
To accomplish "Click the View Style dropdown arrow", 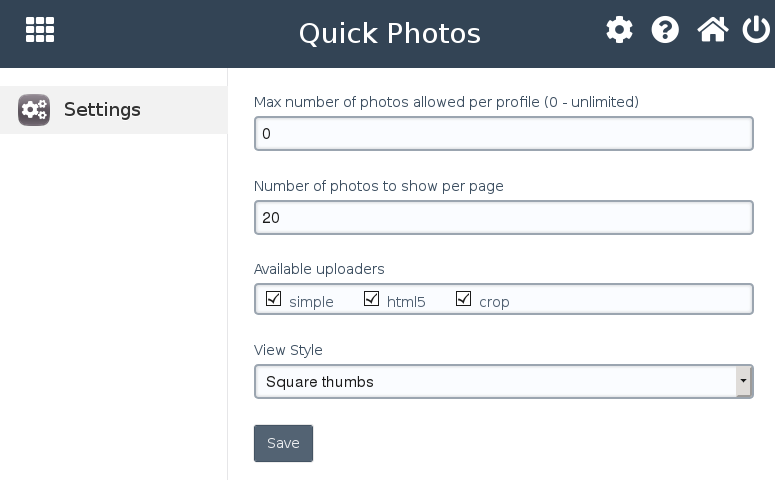I will [x=743, y=382].
